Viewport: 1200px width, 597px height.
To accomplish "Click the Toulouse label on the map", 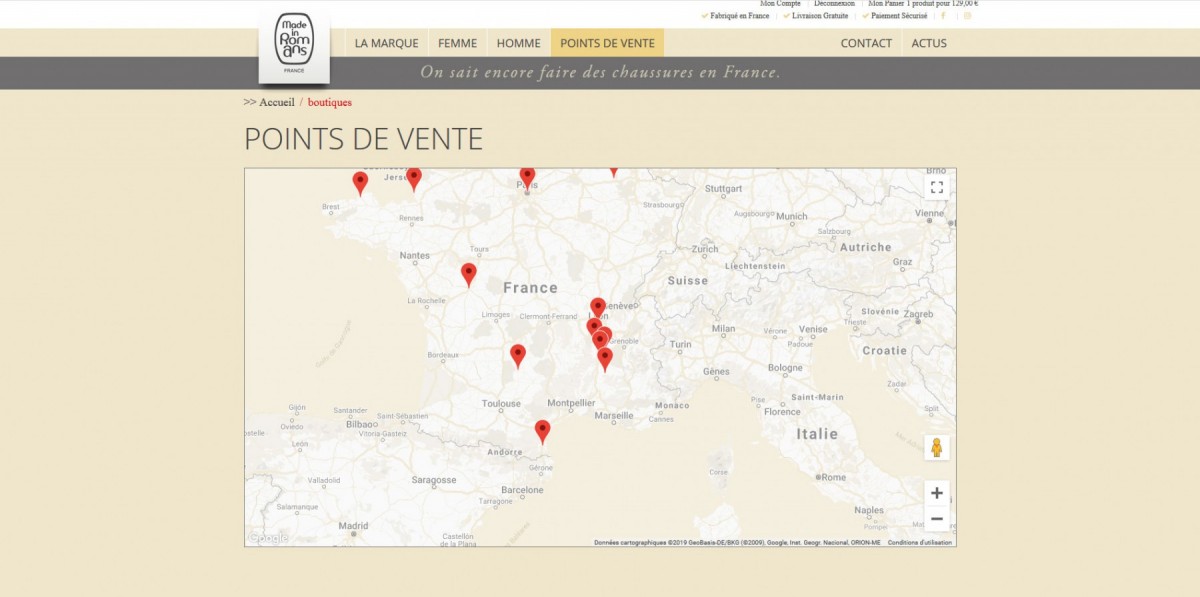I will point(501,404).
